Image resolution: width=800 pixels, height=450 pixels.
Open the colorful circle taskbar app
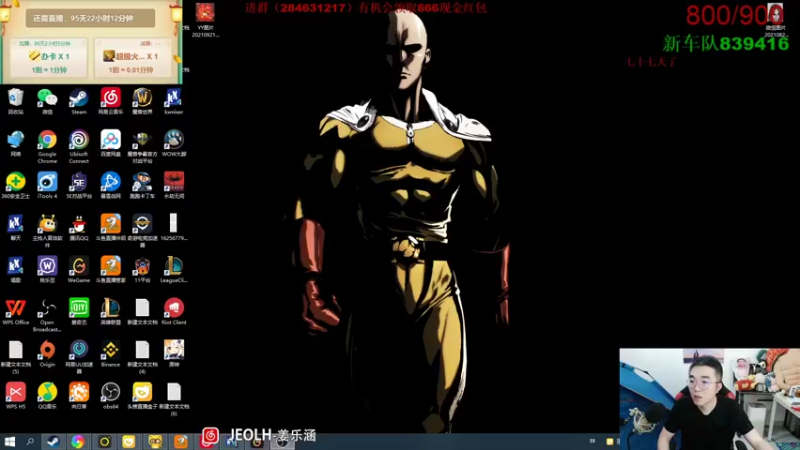78,442
